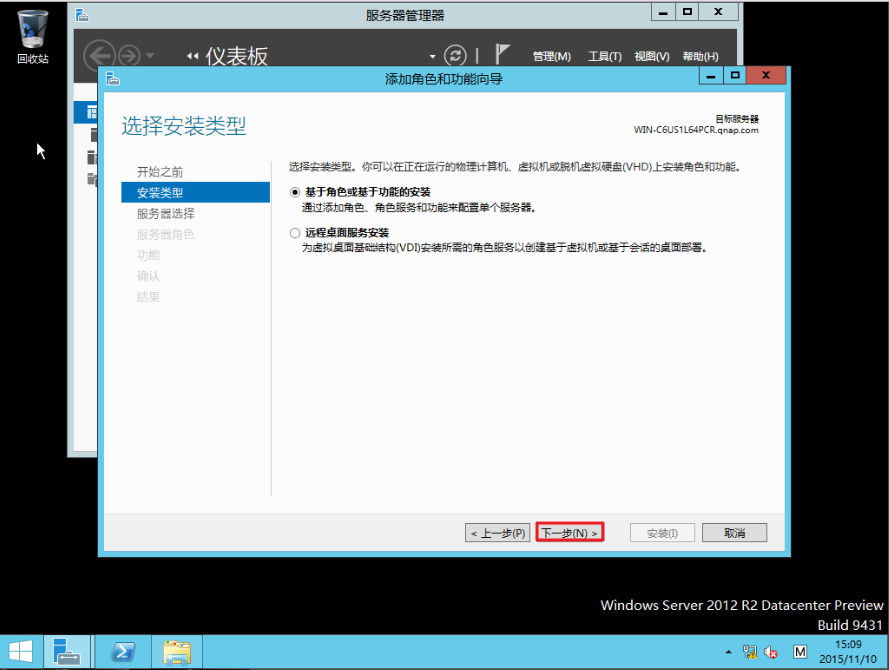Open Server Manager from the taskbar
The image size is (889, 670).
[x=67, y=651]
